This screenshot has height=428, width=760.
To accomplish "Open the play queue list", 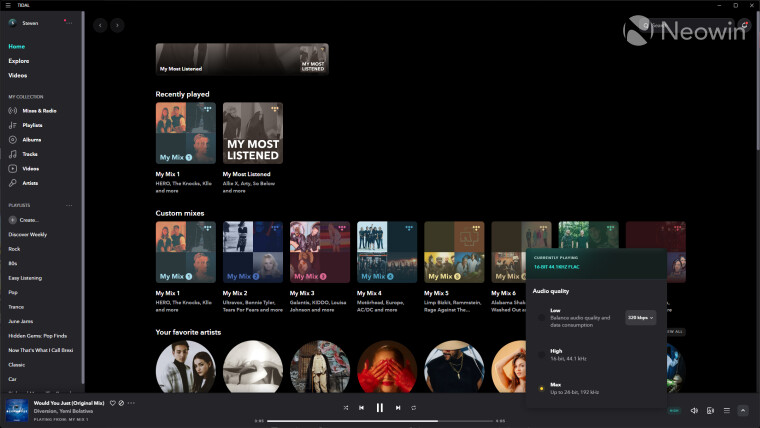I will pyautogui.click(x=727, y=411).
